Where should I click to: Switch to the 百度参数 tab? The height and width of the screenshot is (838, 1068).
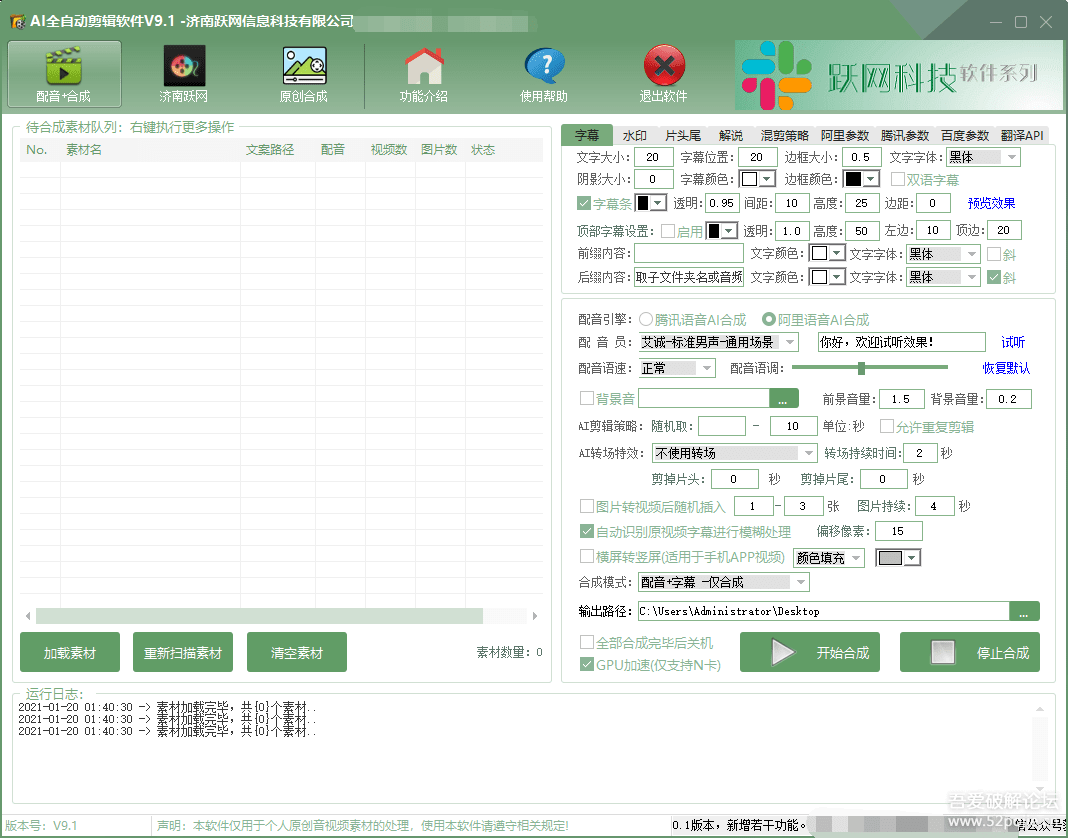point(964,135)
